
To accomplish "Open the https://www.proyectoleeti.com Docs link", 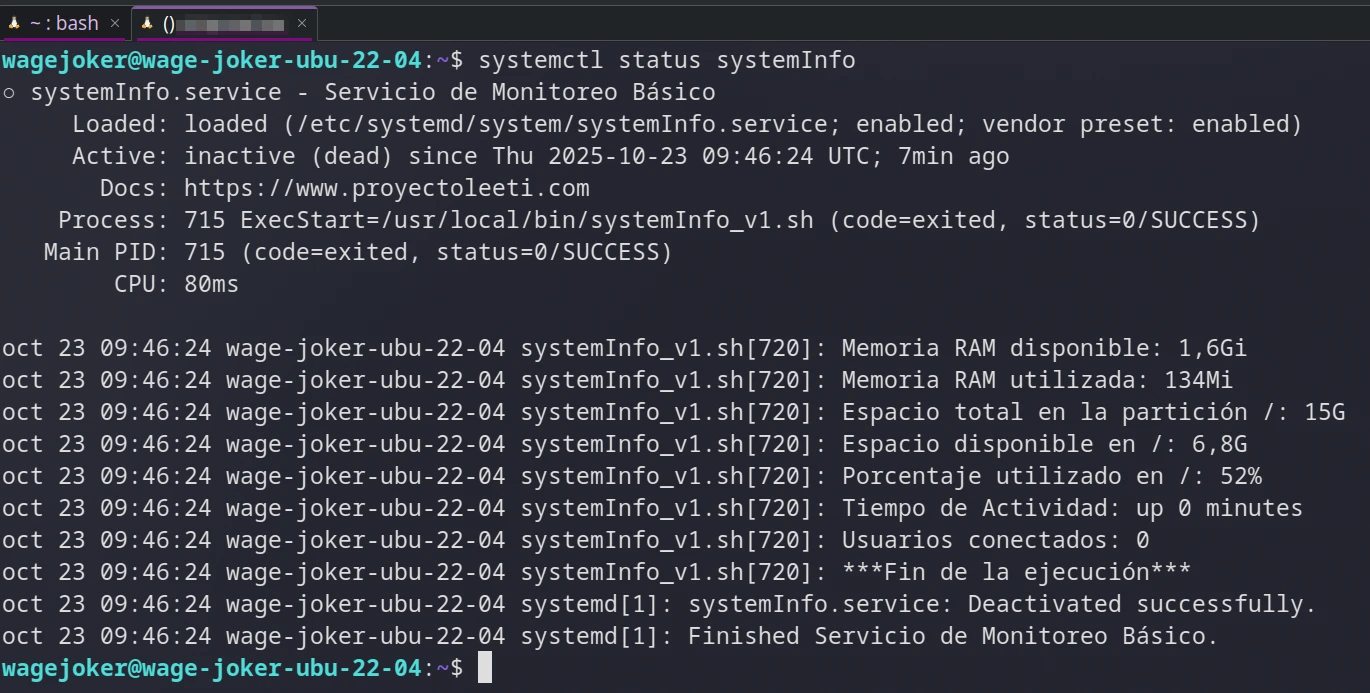I will point(386,188).
